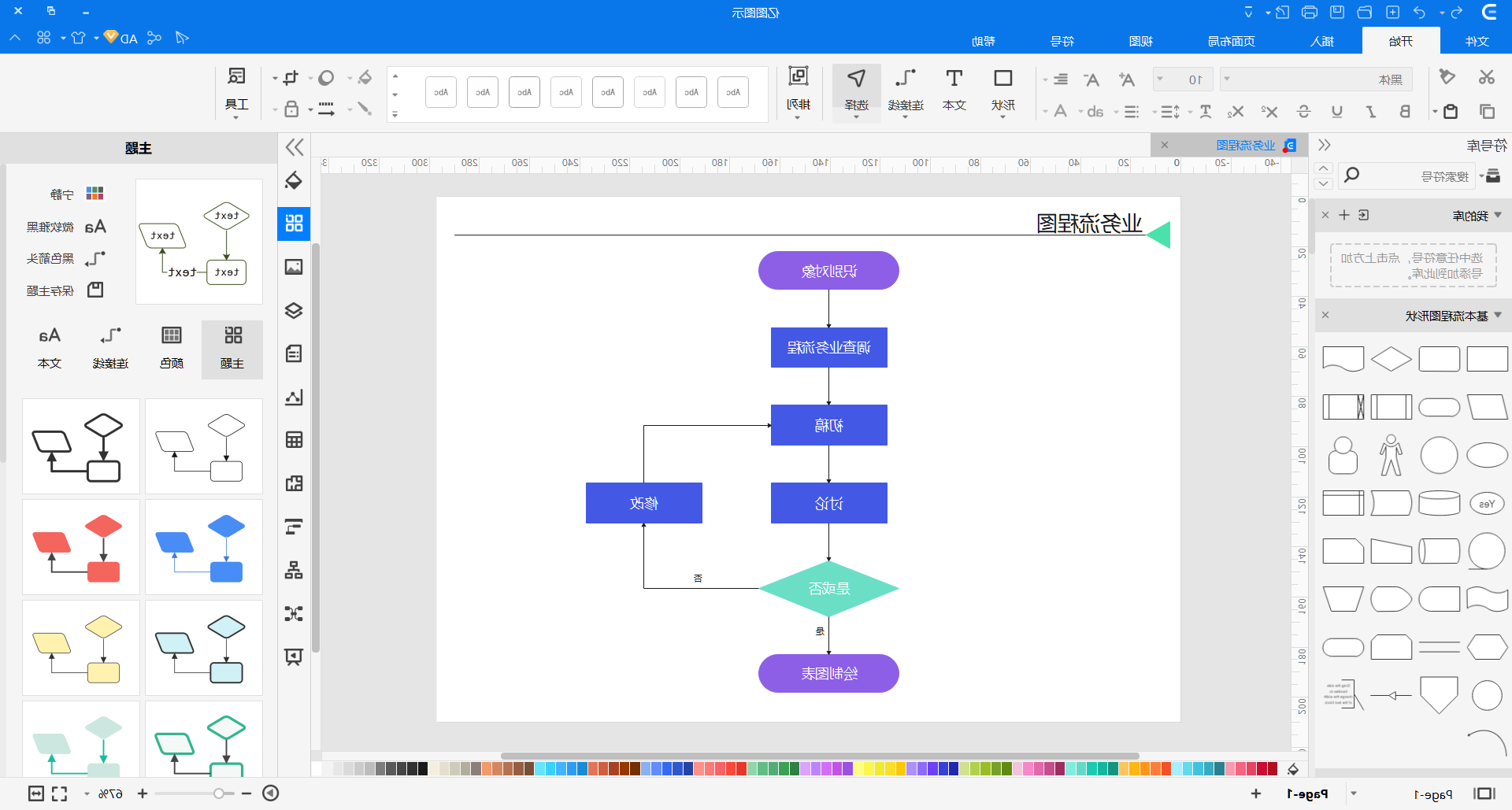This screenshot has height=810, width=1512.
Task: Open the Image sidebar panel icon
Action: 294,267
